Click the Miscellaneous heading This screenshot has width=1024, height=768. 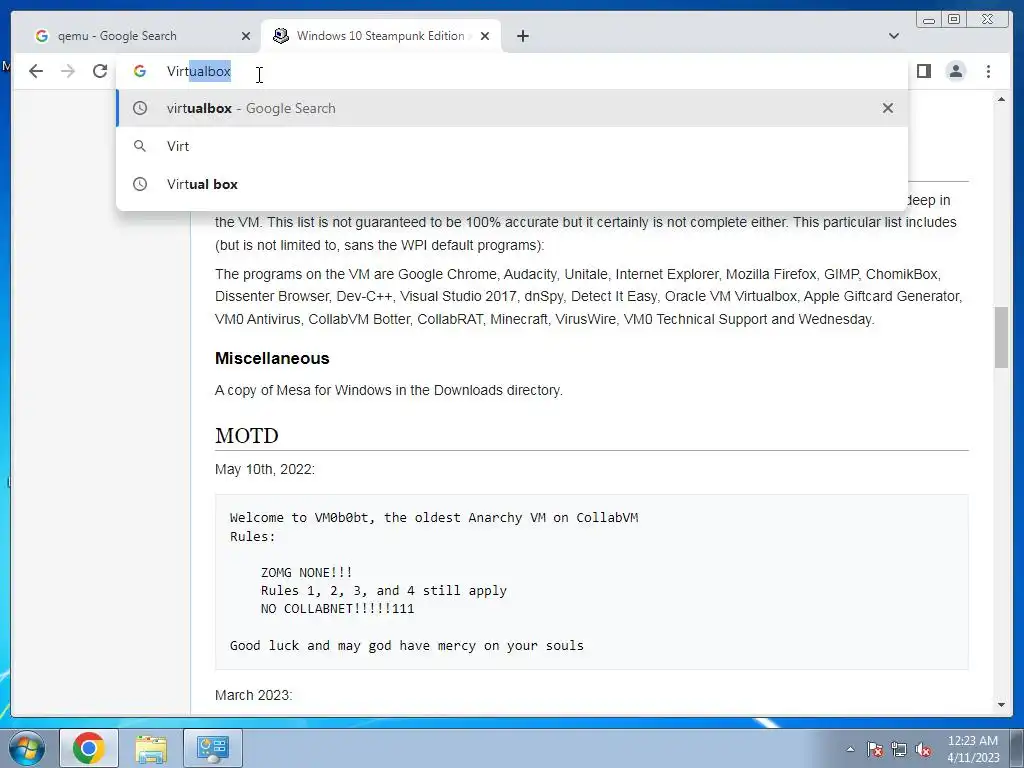272,359
